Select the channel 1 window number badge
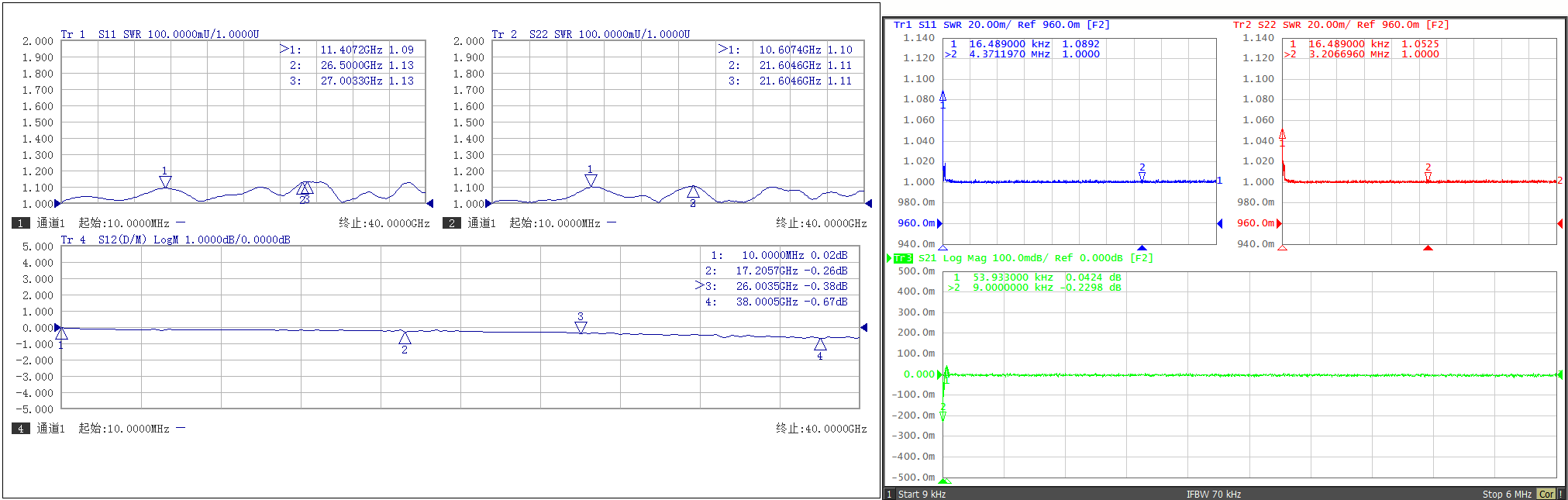The image size is (1568, 500). click(x=21, y=223)
